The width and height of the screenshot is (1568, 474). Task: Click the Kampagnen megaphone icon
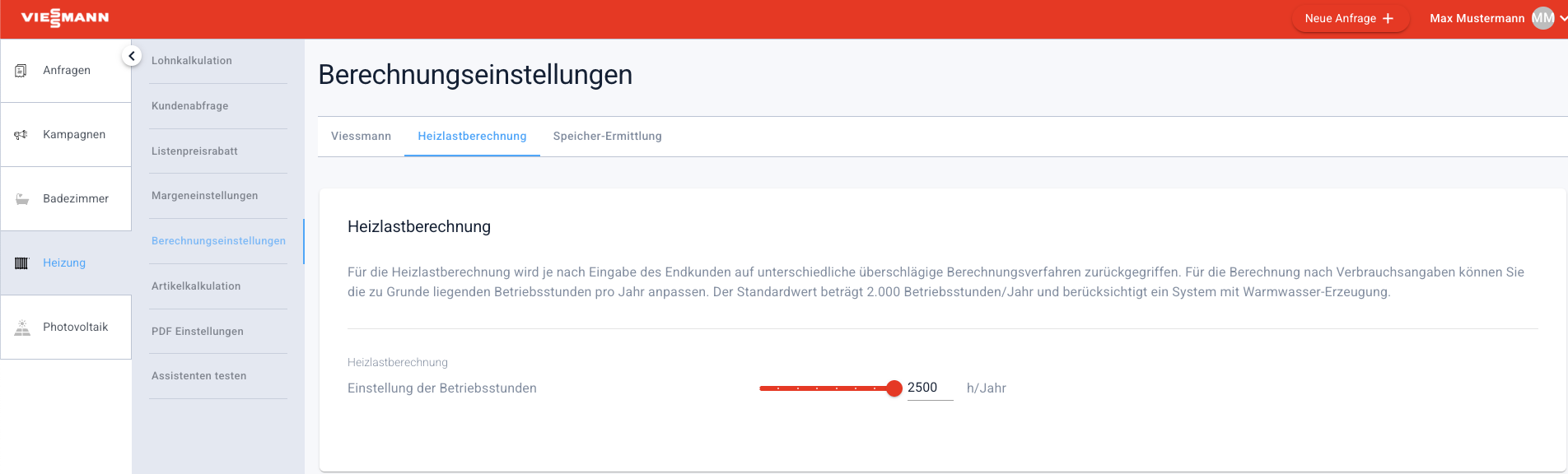[21, 135]
